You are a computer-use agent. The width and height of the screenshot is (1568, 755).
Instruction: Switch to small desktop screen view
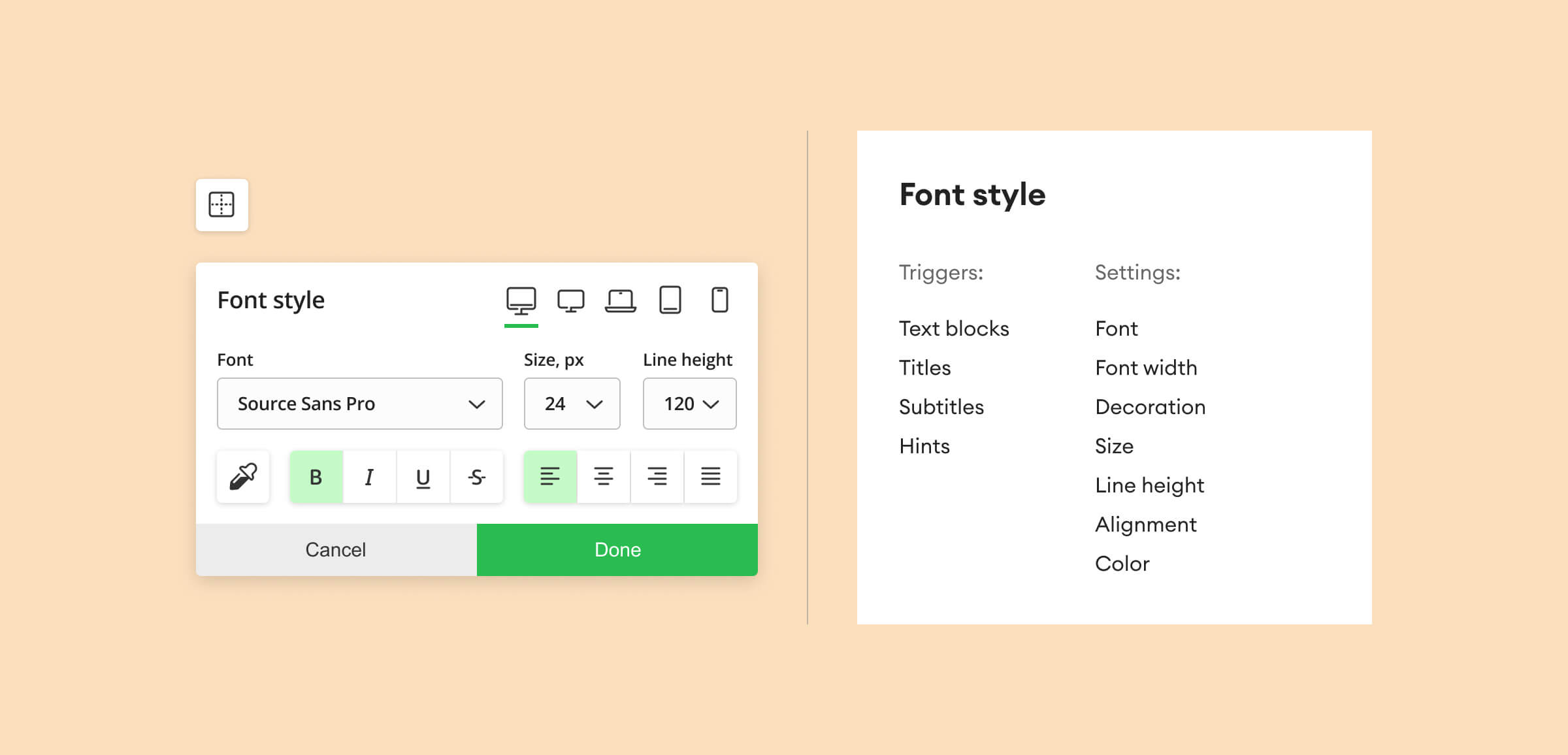click(x=570, y=300)
